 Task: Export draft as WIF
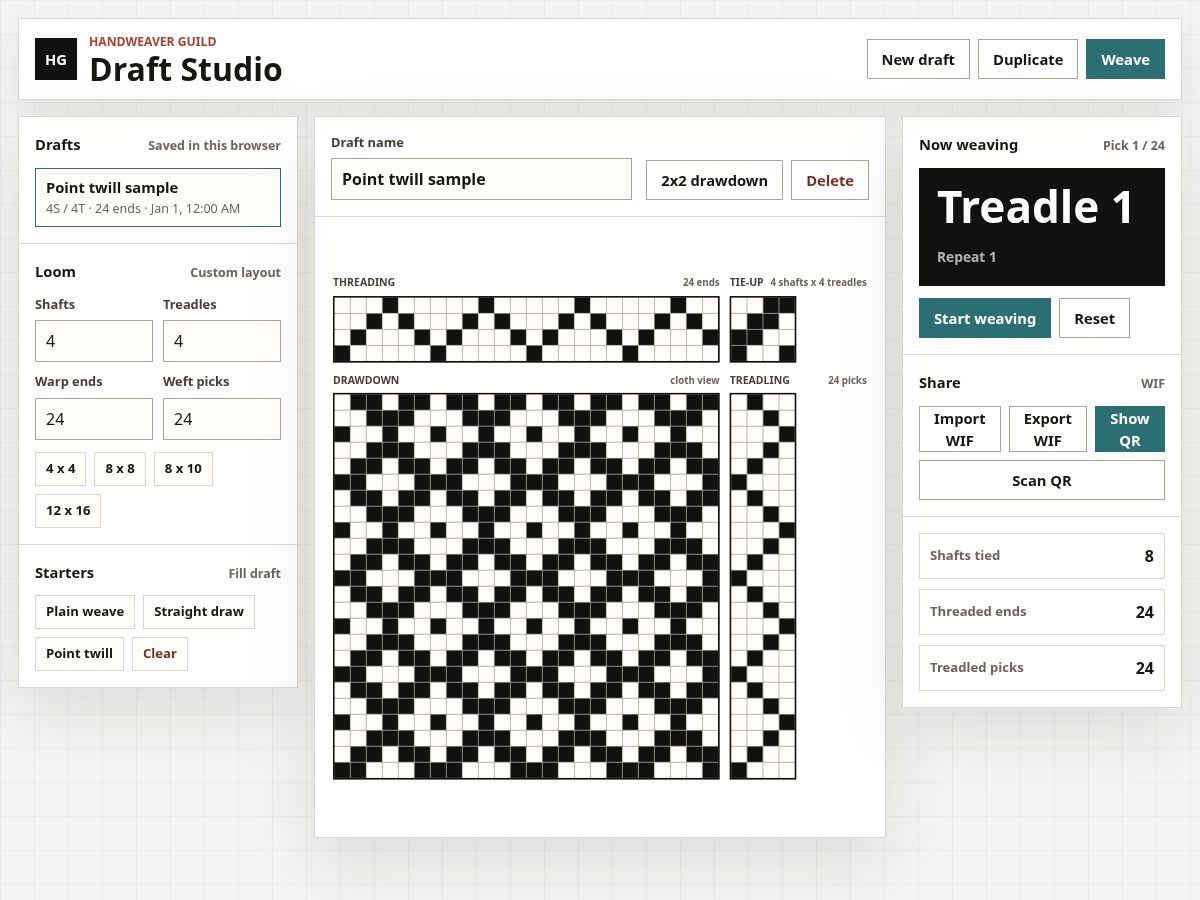pyautogui.click(x=1048, y=429)
